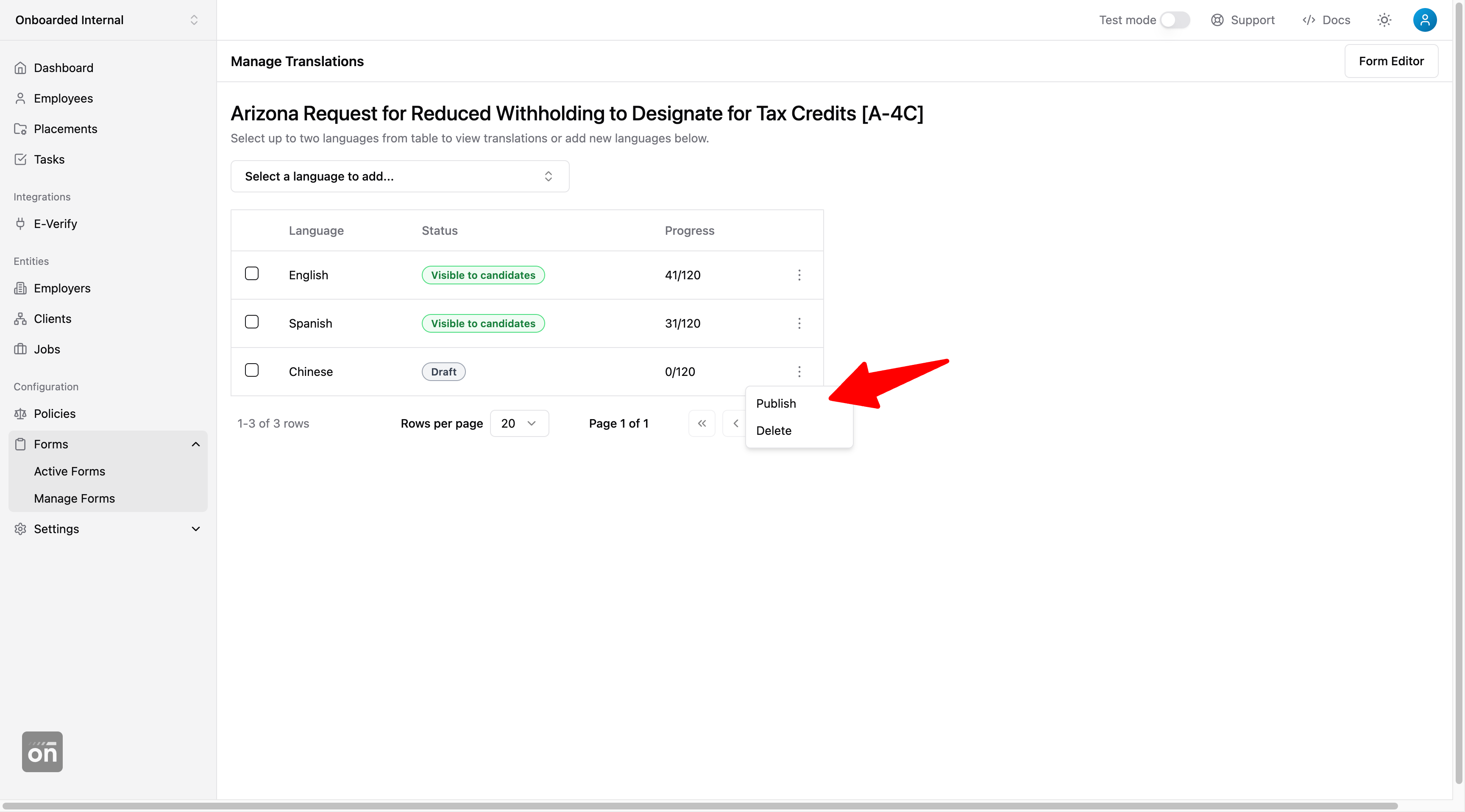Screen dimensions: 1465x812
Task: Click Spanish's Visible to candidates badge
Action: coord(483,323)
